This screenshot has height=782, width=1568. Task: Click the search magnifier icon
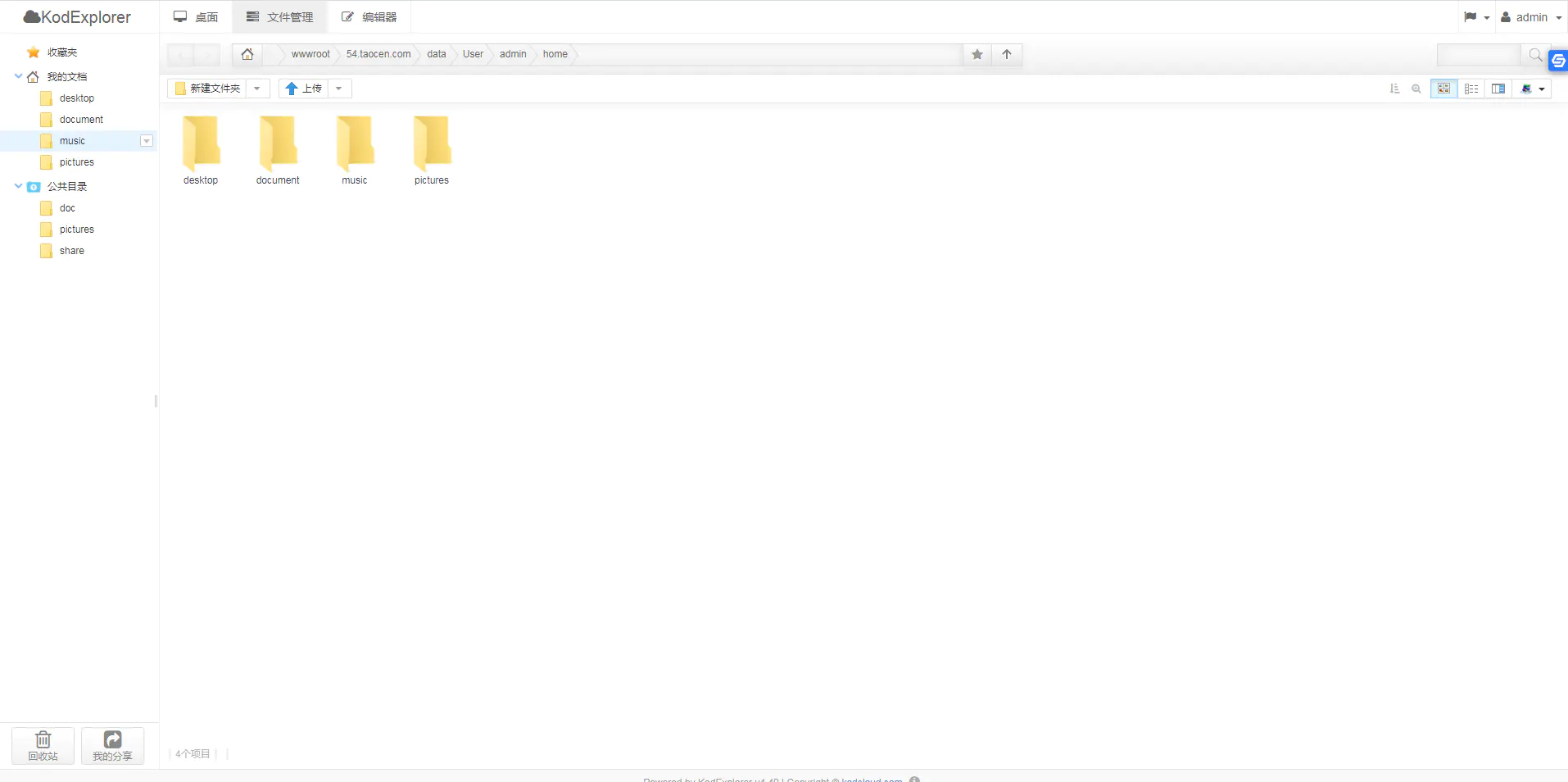(1534, 55)
